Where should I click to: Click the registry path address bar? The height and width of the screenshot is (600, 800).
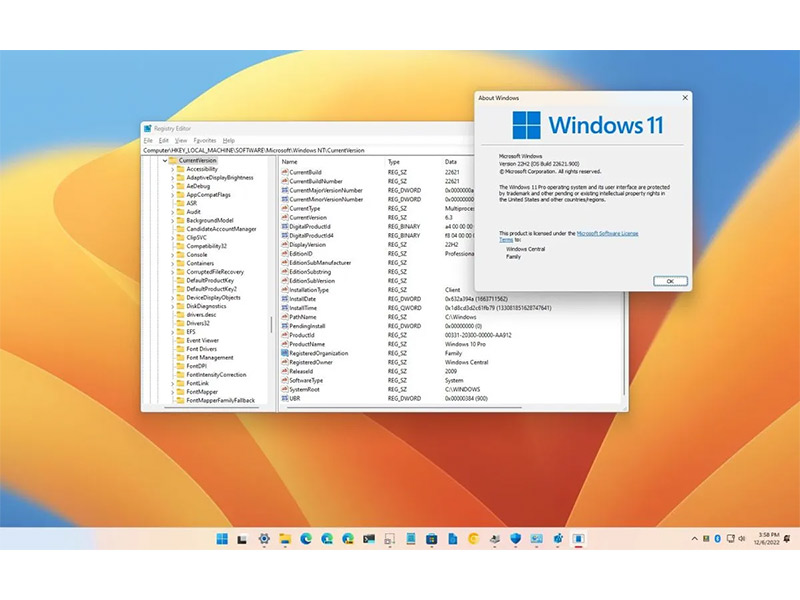pyautogui.click(x=308, y=151)
